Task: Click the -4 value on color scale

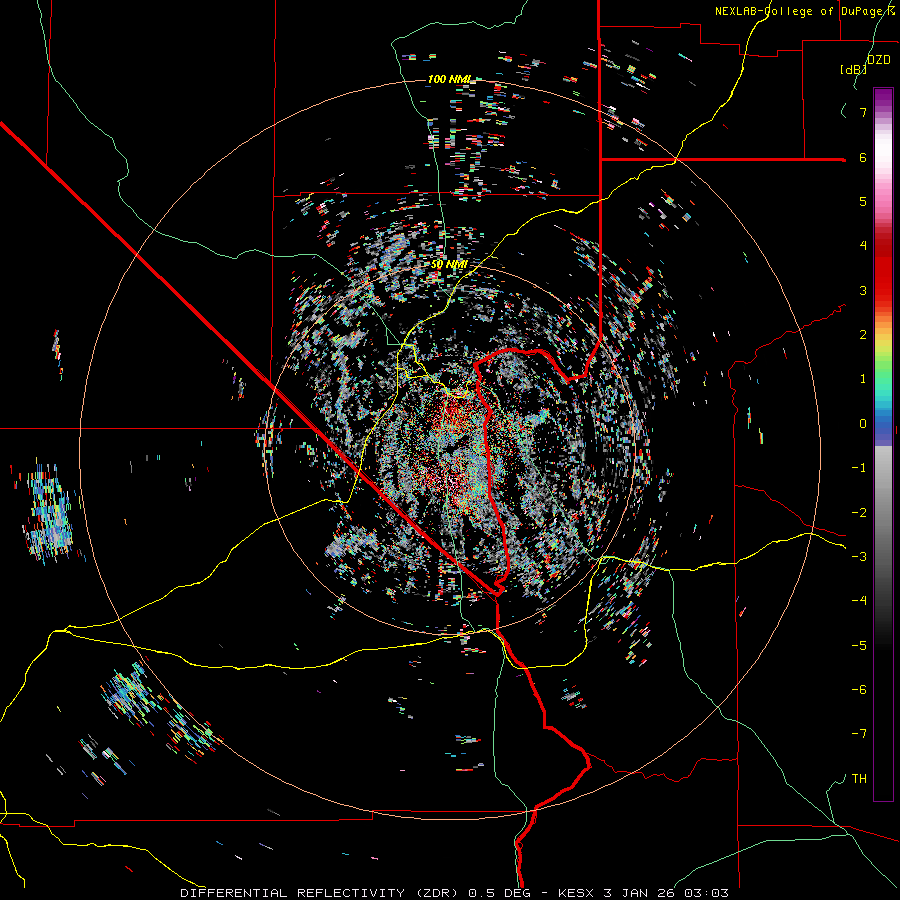Action: 859,601
